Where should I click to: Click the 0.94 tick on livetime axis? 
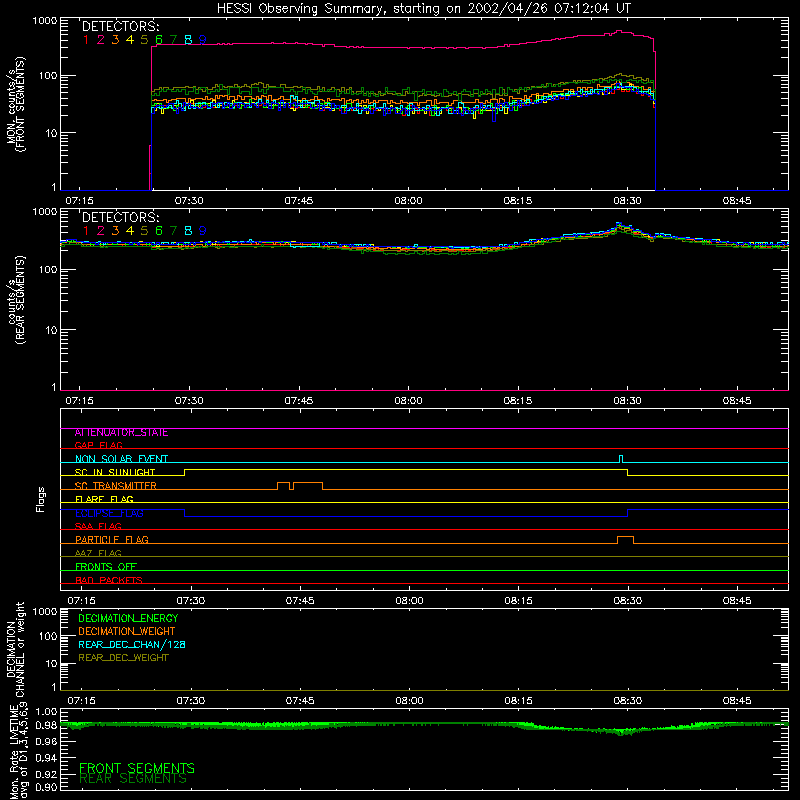point(46,758)
